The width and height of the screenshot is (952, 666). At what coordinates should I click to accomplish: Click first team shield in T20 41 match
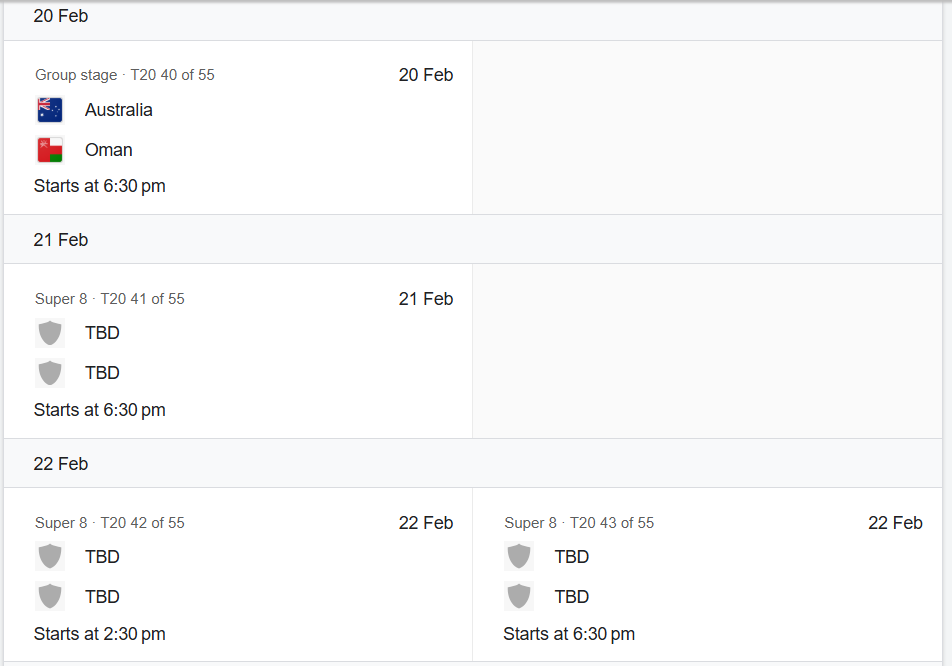tap(50, 333)
